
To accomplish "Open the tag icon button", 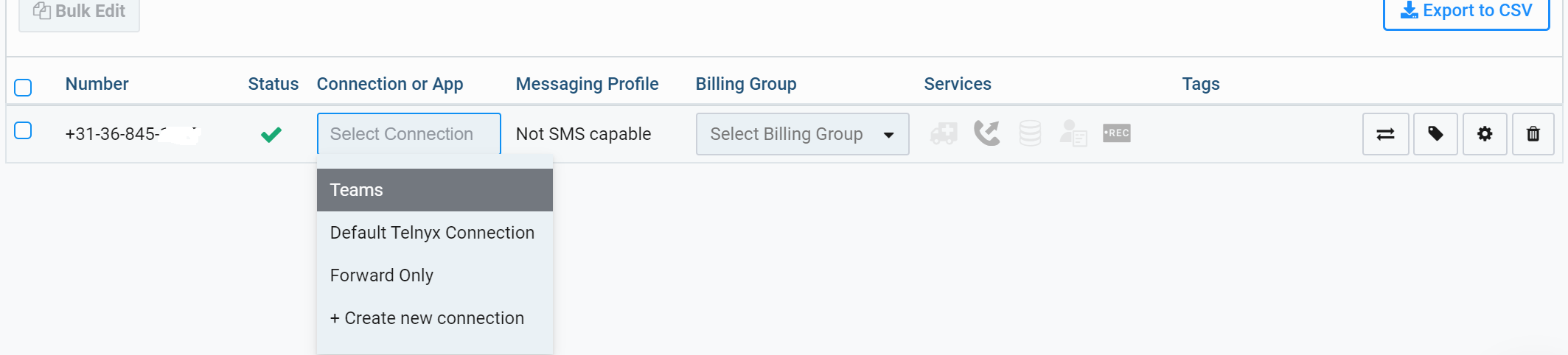I will [1435, 134].
